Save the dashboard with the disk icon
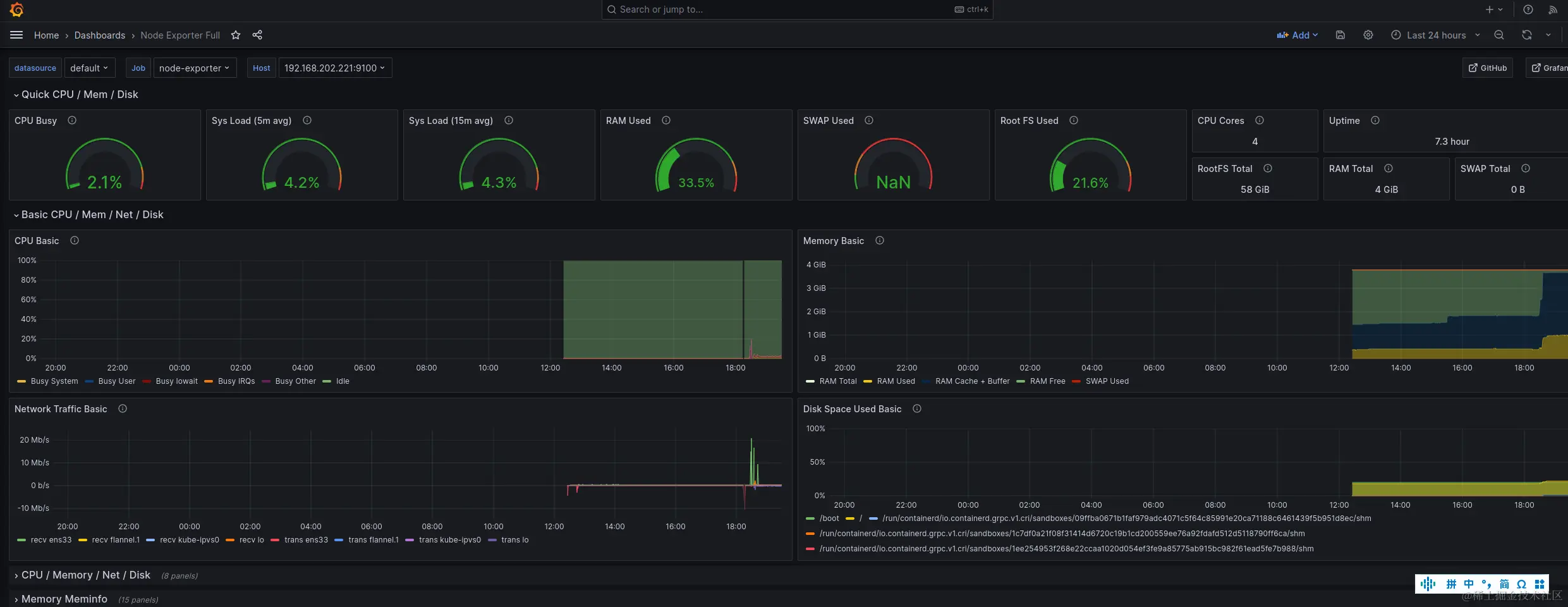Image resolution: width=1568 pixels, height=607 pixels. tap(1340, 35)
